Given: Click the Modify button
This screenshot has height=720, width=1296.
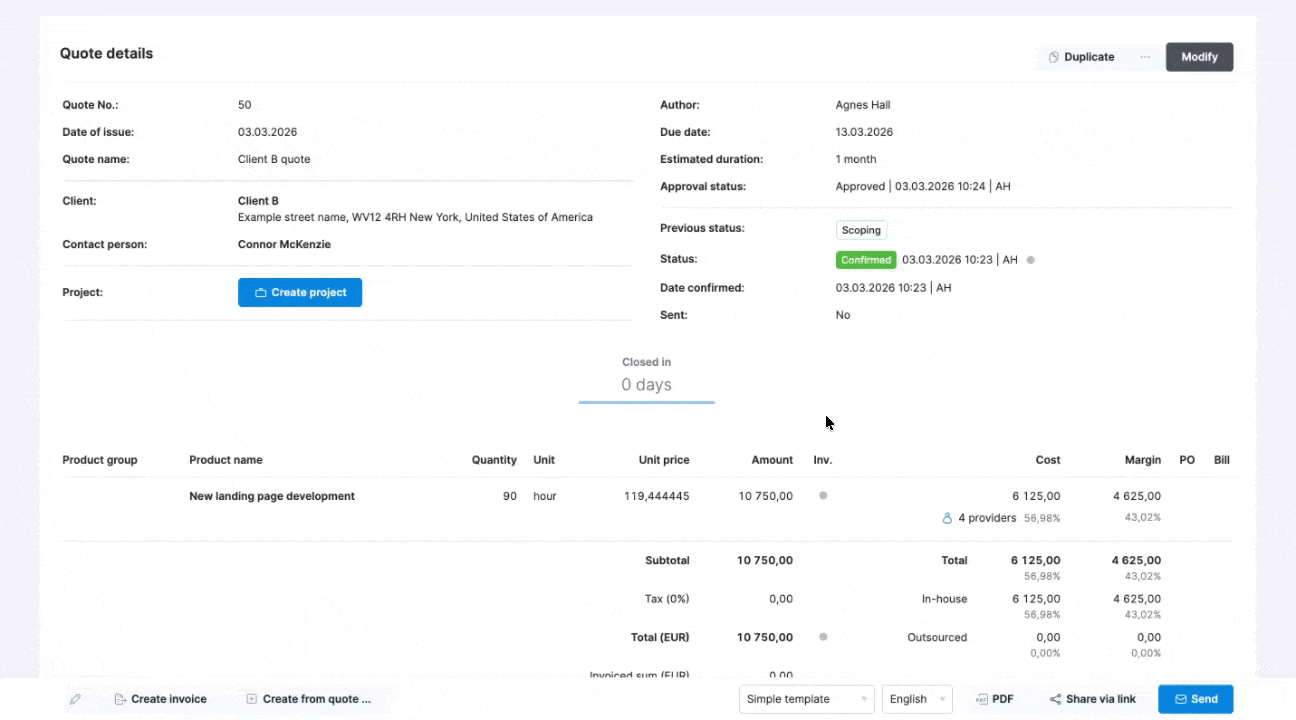Looking at the screenshot, I should click(1199, 57).
